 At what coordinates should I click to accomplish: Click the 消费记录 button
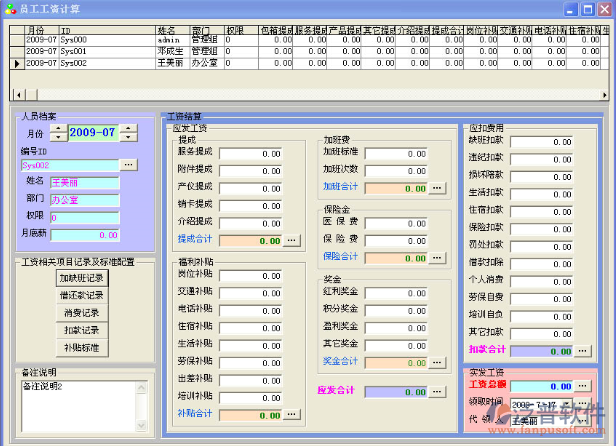coord(82,312)
